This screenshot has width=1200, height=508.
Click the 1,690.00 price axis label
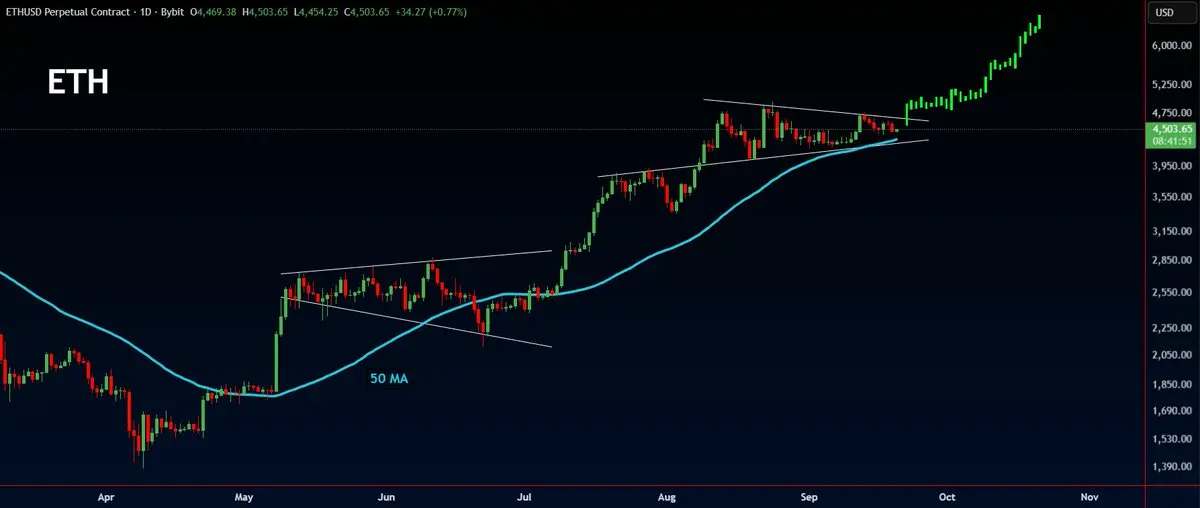tap(1172, 411)
